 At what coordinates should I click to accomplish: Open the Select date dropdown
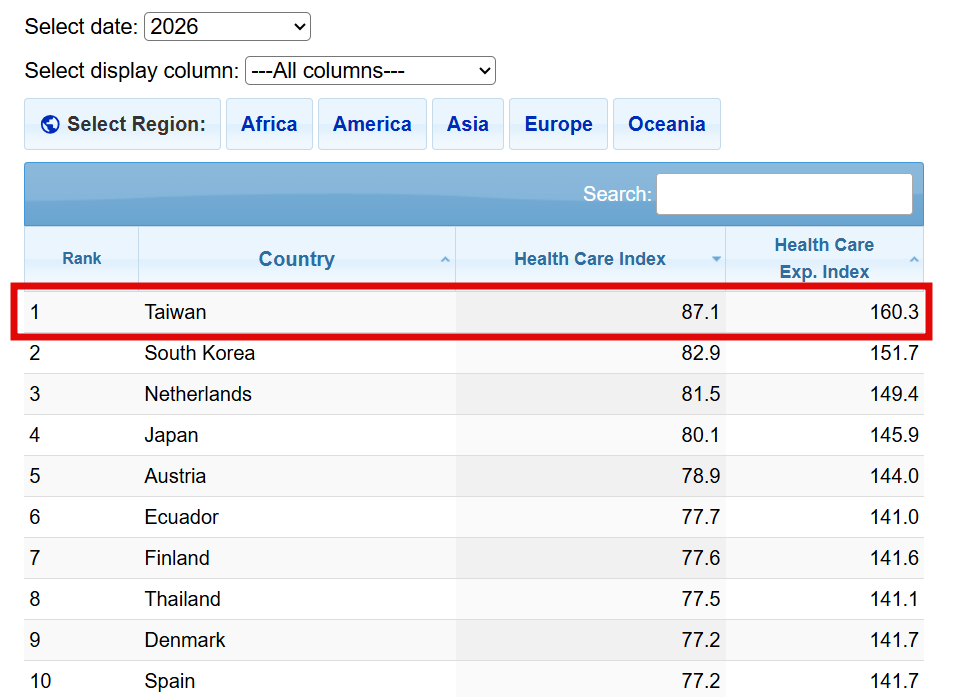coord(227,27)
